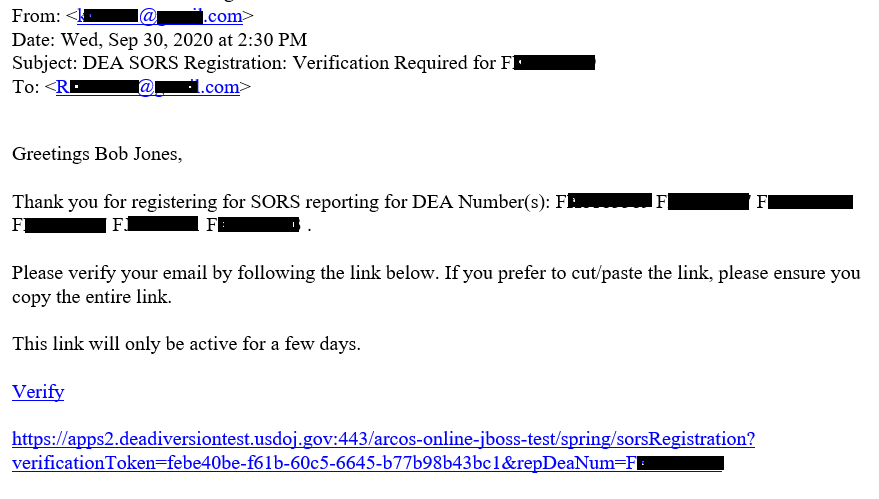
Task: Click the redacted block in the Subject line
Action: click(x=553, y=63)
